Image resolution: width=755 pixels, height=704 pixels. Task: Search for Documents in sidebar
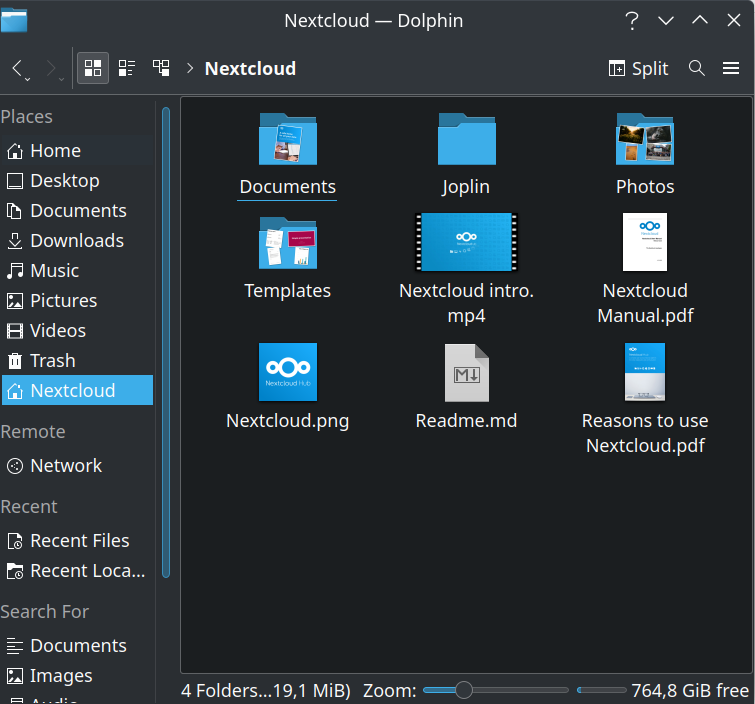coord(77,646)
